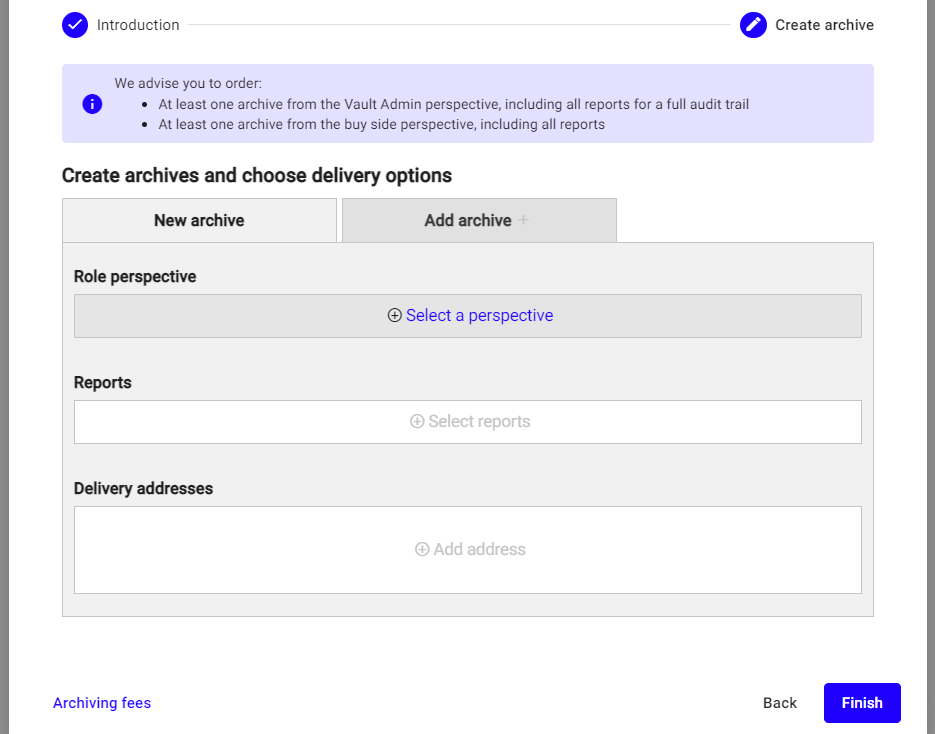This screenshot has height=734, width=935.
Task: Click the info icon in the advice banner
Action: (92, 104)
